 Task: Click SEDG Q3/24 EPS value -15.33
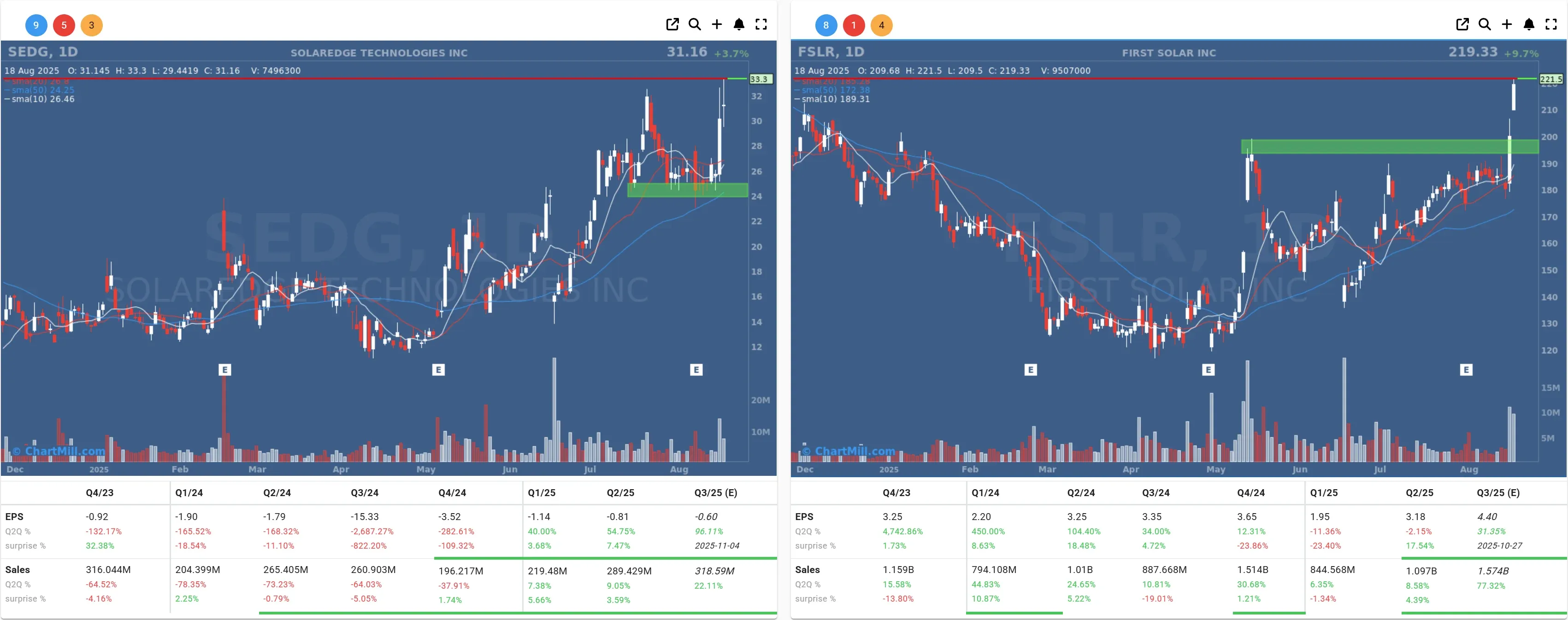tap(365, 516)
